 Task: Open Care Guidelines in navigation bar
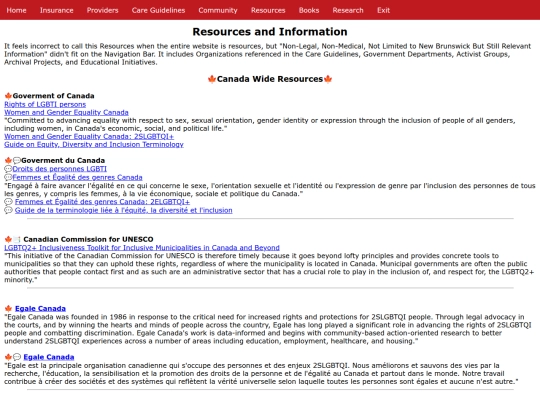tap(158, 10)
